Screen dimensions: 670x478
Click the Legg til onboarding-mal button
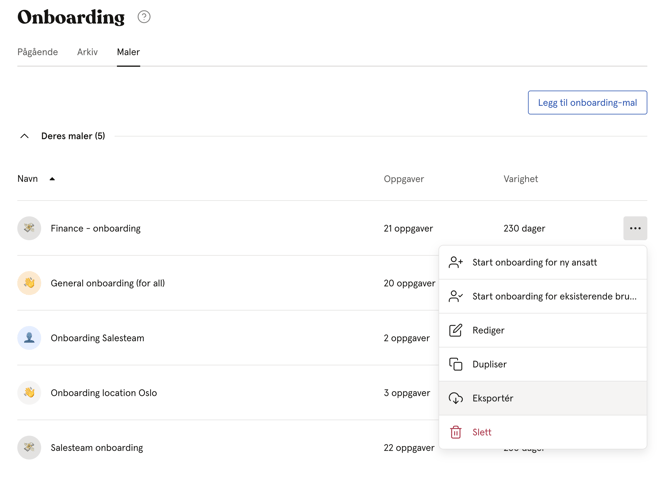point(587,103)
